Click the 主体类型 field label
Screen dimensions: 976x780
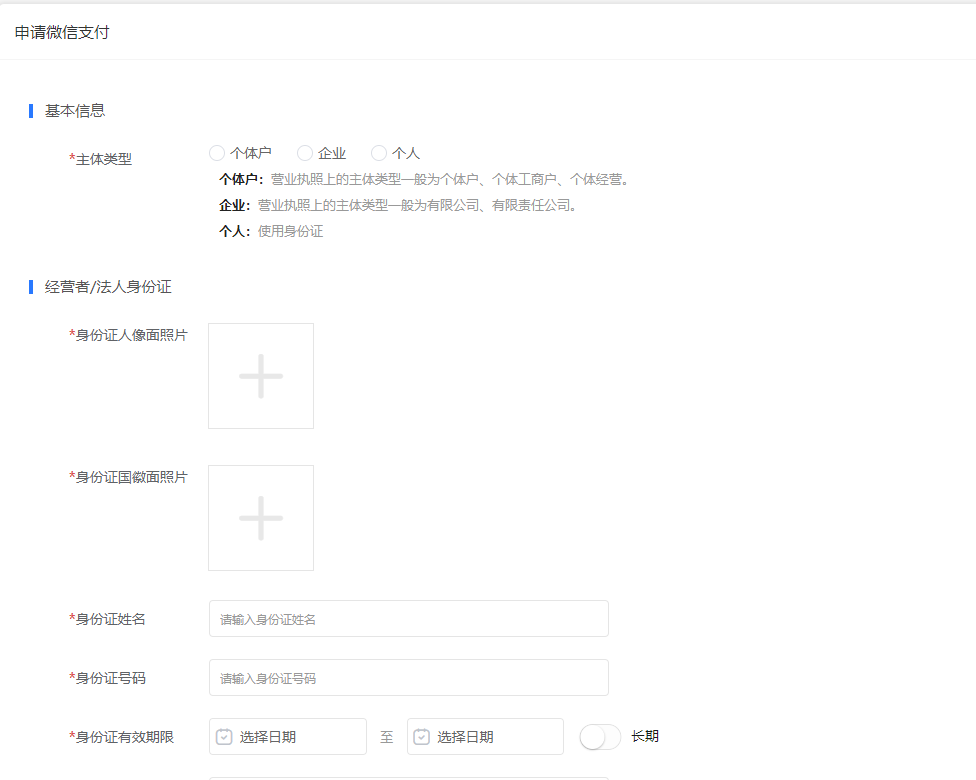tap(103, 158)
